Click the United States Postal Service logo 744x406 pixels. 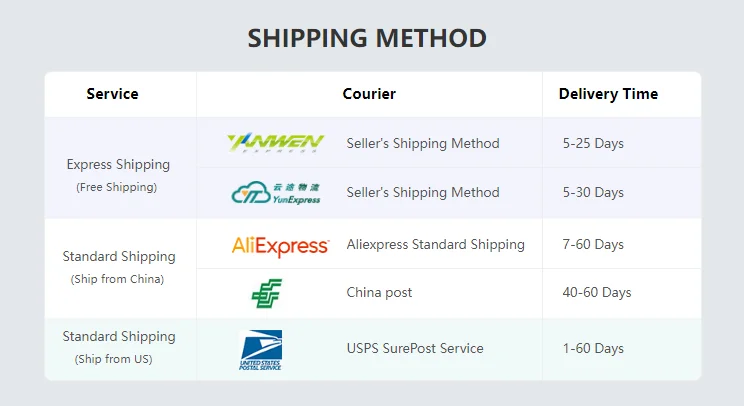point(261,350)
